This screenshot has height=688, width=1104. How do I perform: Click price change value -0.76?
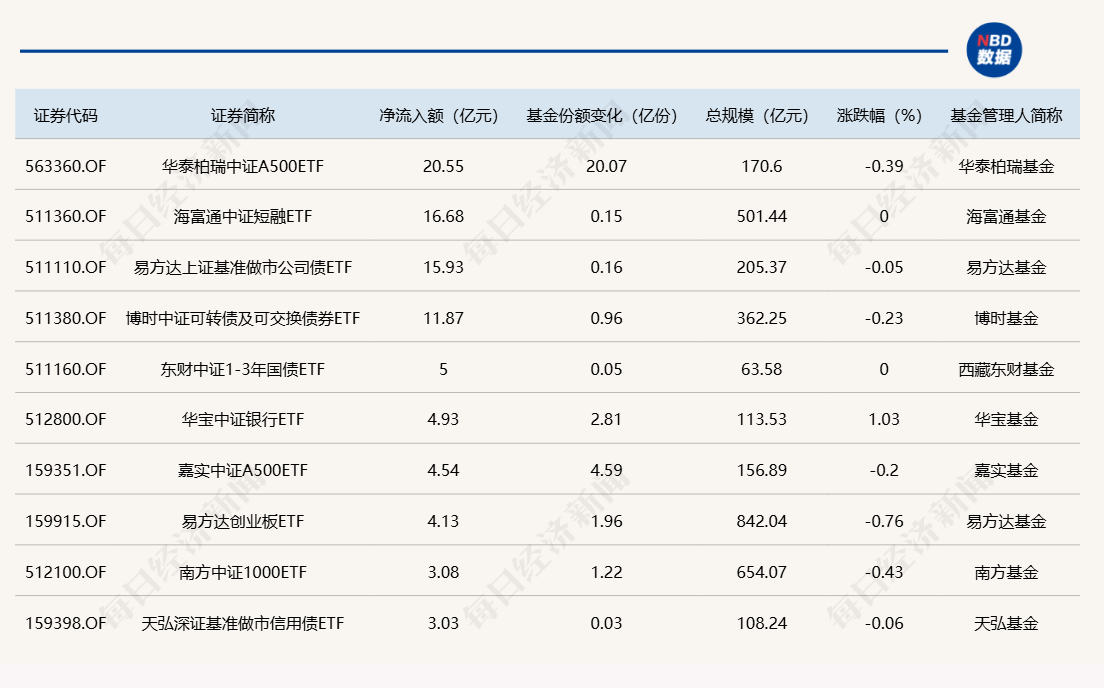pos(884,521)
